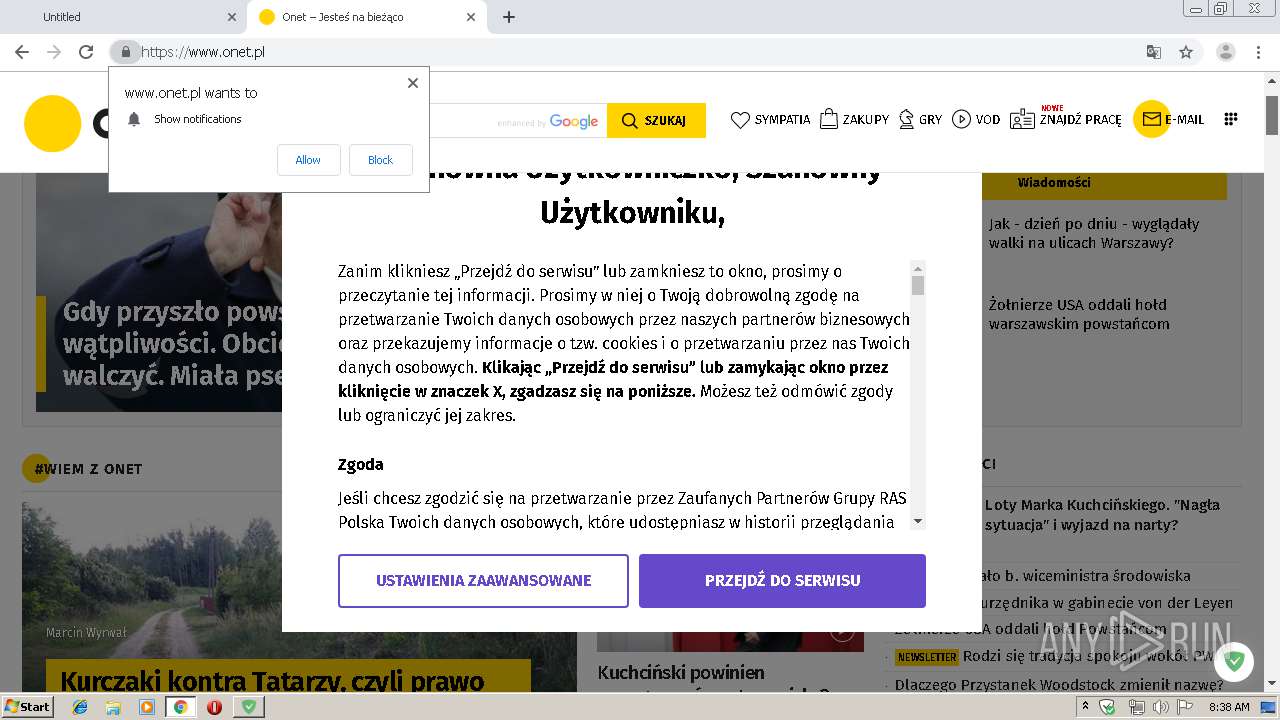Click the 8:38 AM system clock
Viewport: 1280px width, 720px height.
tap(1229, 707)
